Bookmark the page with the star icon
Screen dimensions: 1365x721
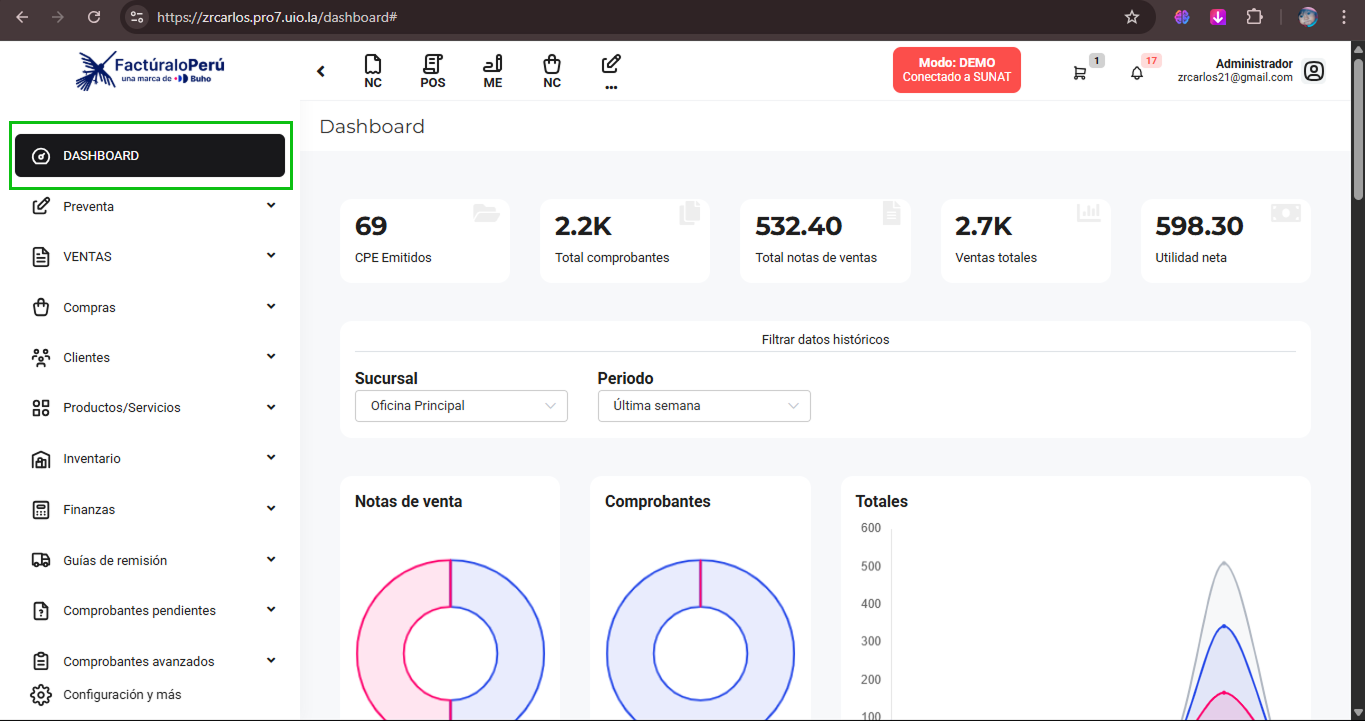[x=1132, y=17]
